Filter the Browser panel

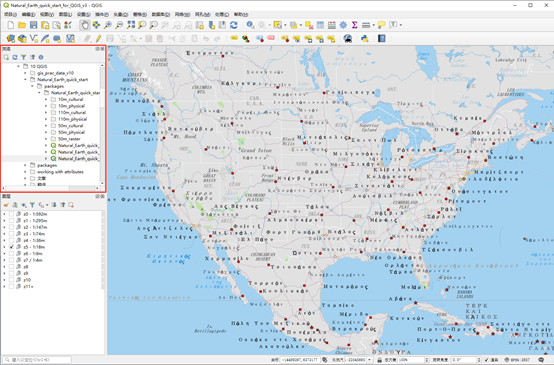click(23, 57)
